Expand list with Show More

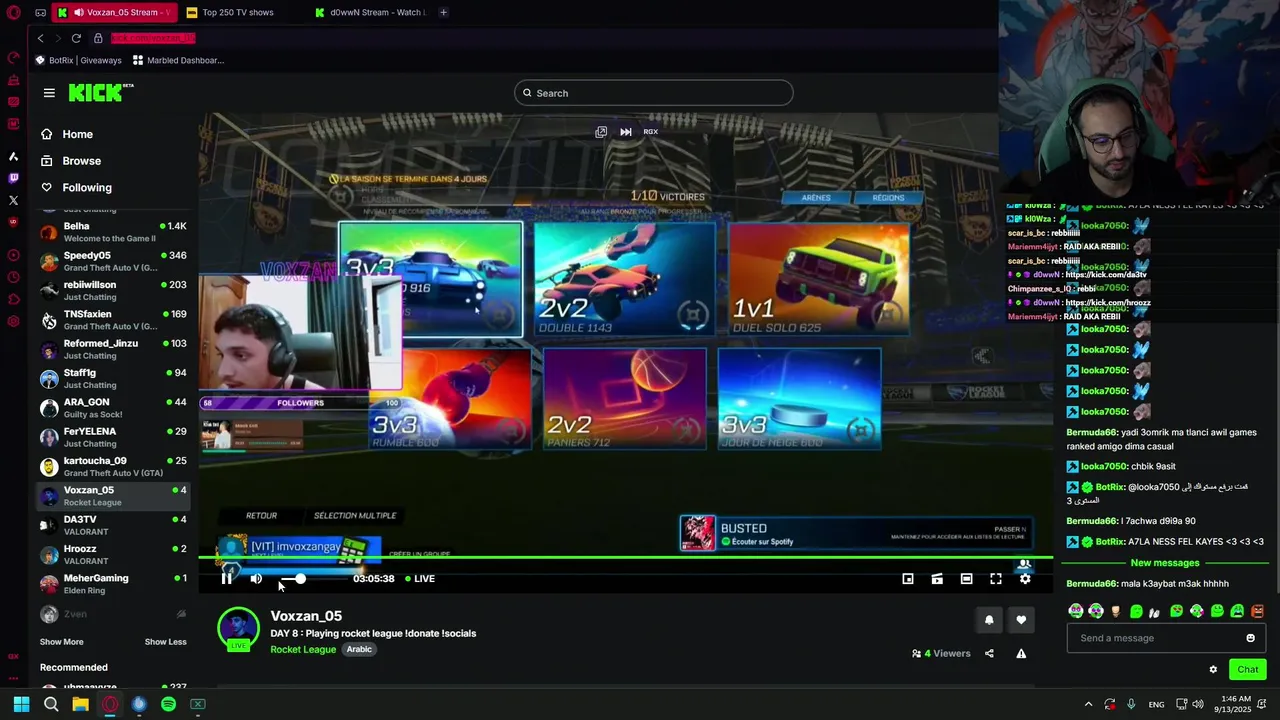(x=62, y=642)
